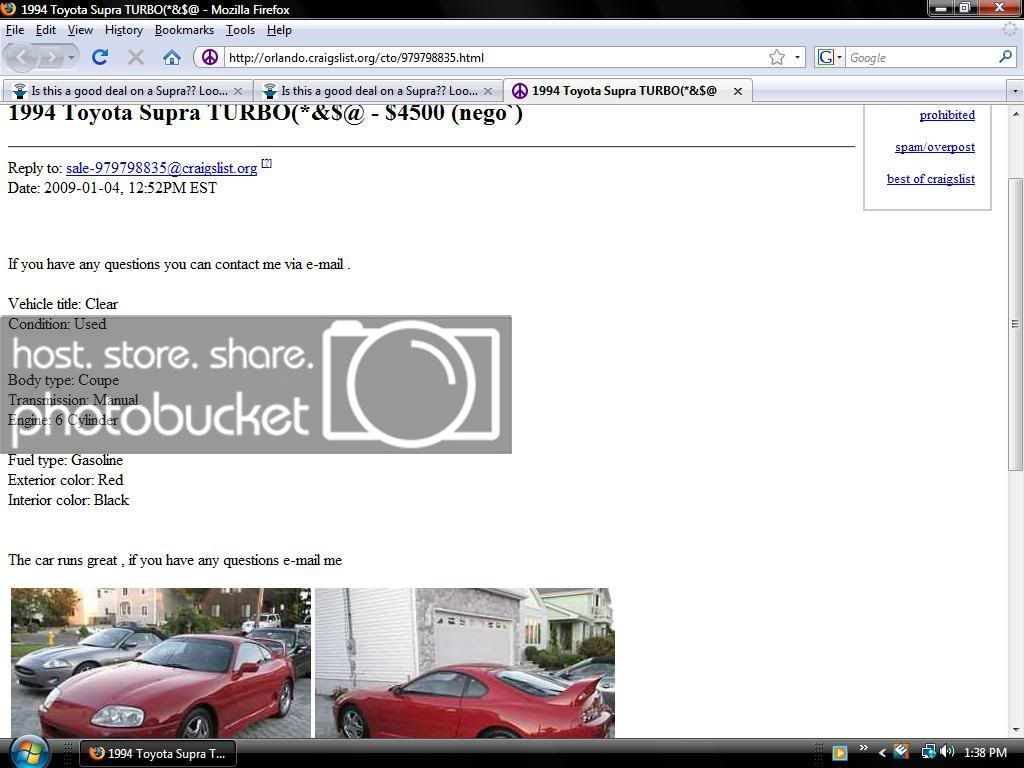Flag the post as prohibited
The width and height of the screenshot is (1024, 768).
point(947,115)
